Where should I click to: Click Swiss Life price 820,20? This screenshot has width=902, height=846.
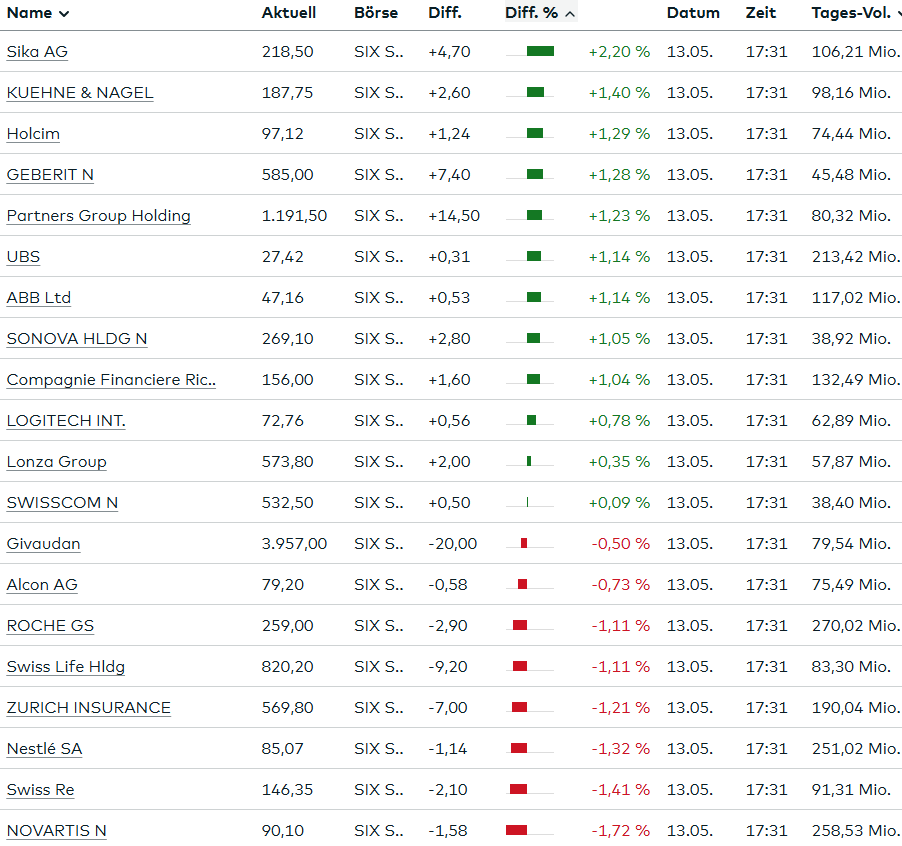coord(288,667)
